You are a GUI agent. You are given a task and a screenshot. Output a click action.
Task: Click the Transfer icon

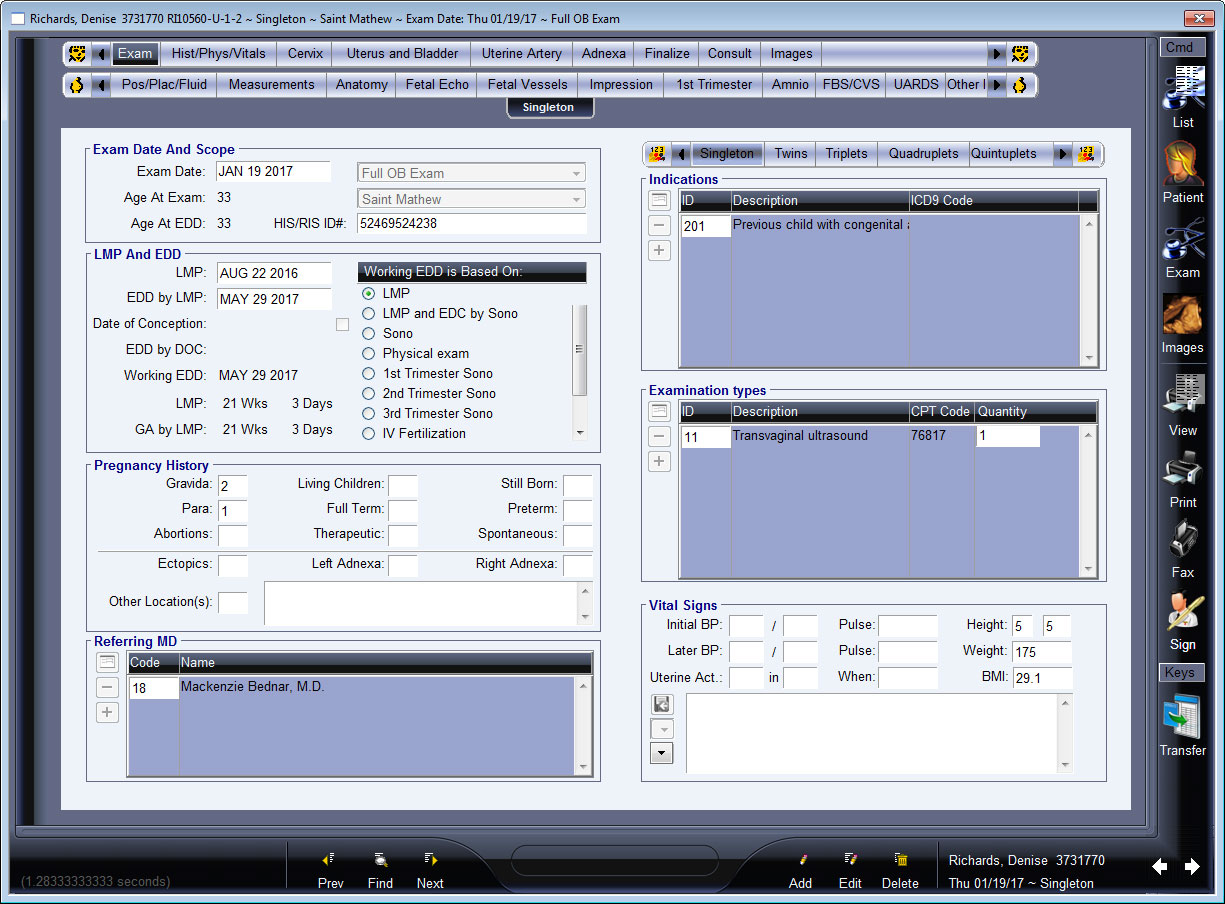pyautogui.click(x=1182, y=717)
